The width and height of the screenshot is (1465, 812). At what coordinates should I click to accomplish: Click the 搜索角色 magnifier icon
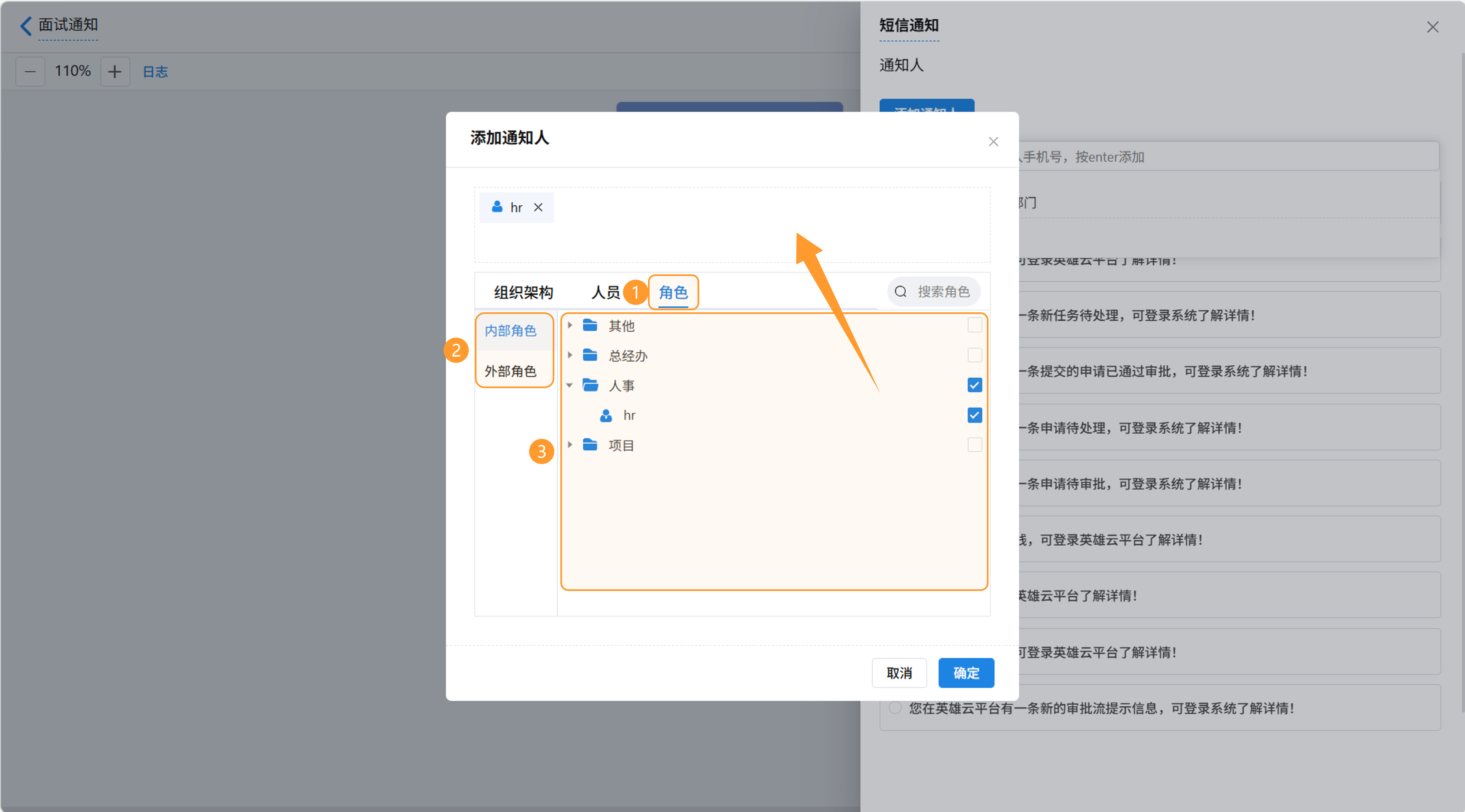[x=900, y=292]
